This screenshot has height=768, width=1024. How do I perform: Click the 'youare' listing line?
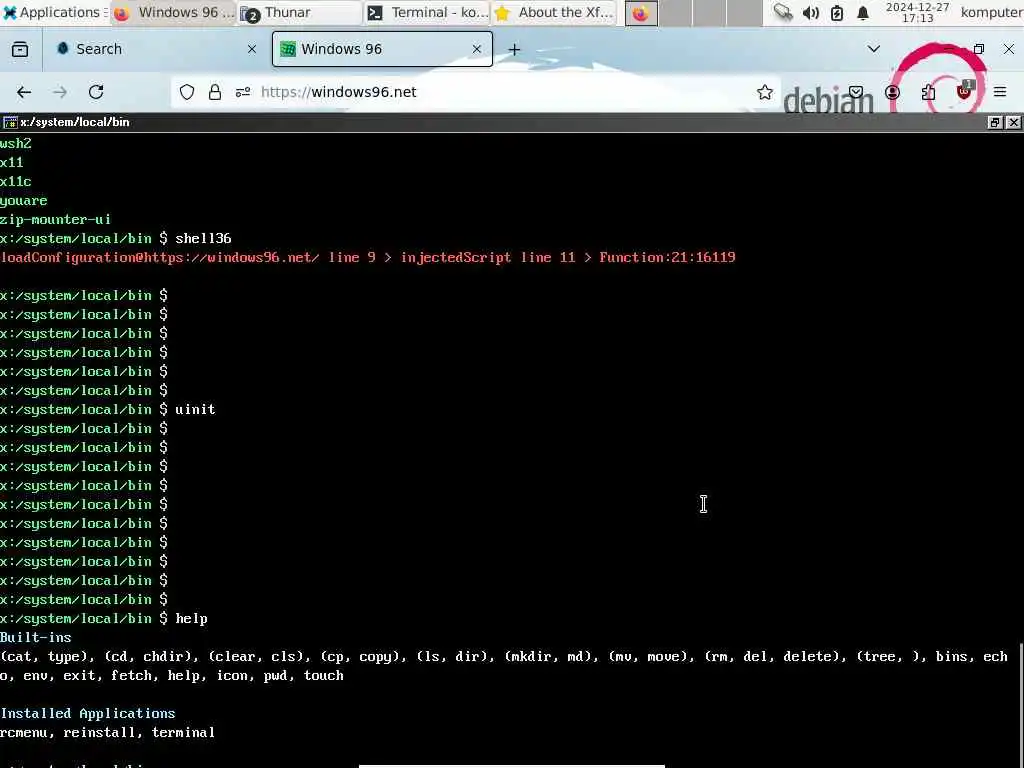click(24, 200)
